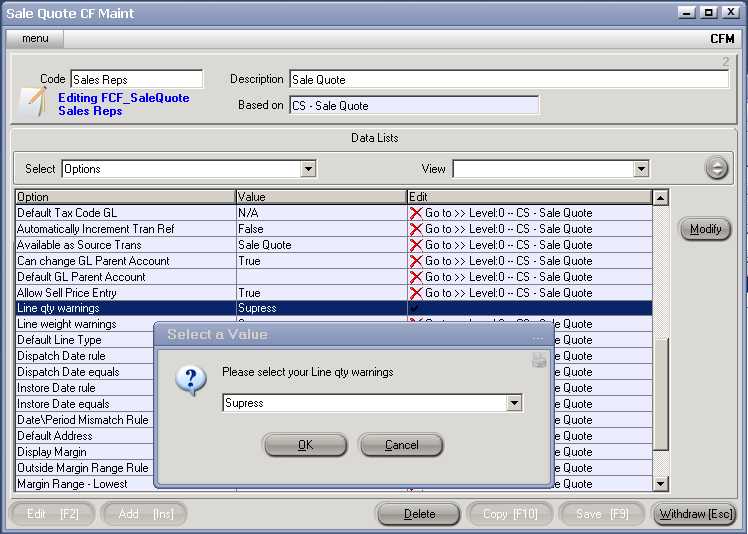Click the Edit column header
The height and width of the screenshot is (534, 748).
[x=530, y=197]
